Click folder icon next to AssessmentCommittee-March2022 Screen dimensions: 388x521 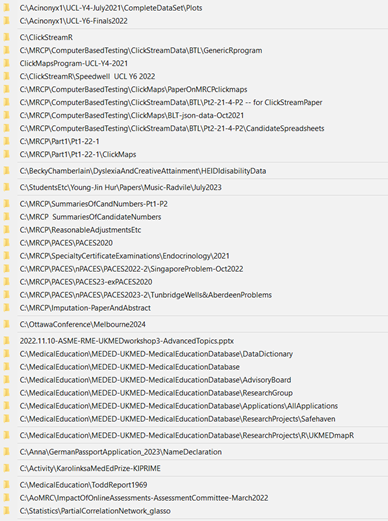6,498
